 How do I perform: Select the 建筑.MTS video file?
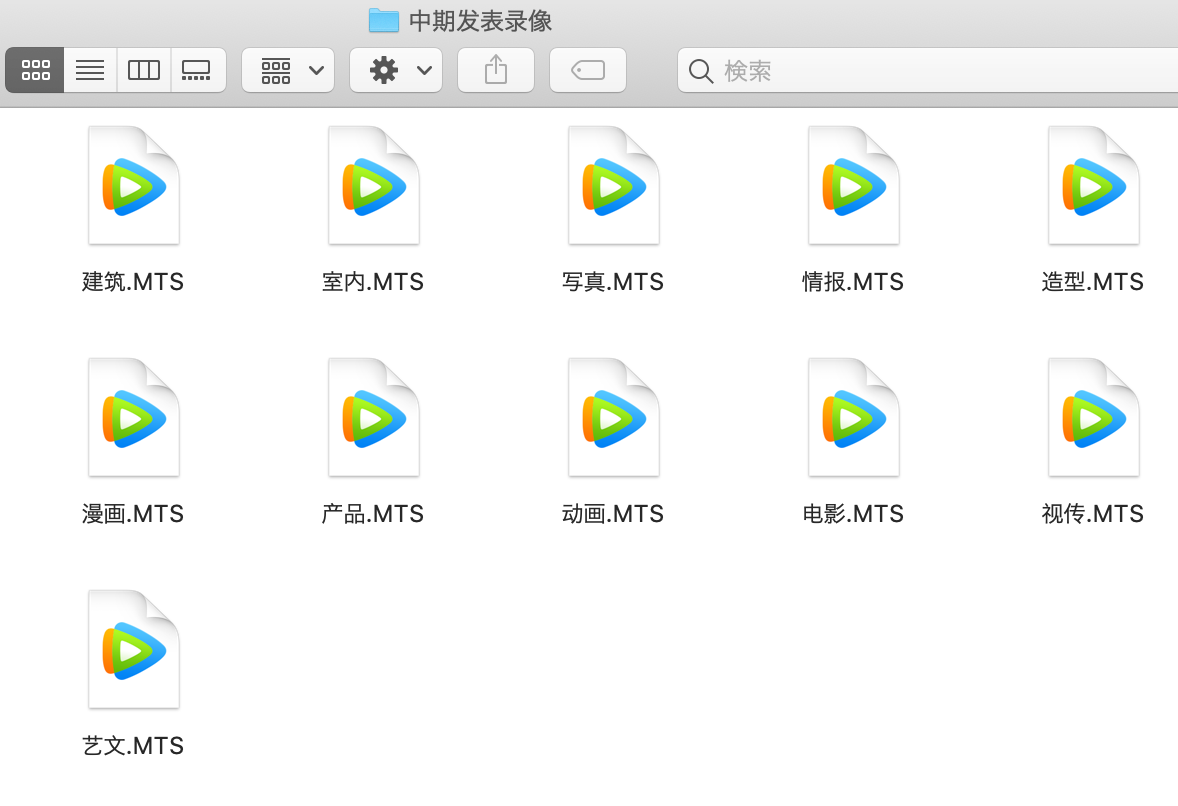(134, 186)
